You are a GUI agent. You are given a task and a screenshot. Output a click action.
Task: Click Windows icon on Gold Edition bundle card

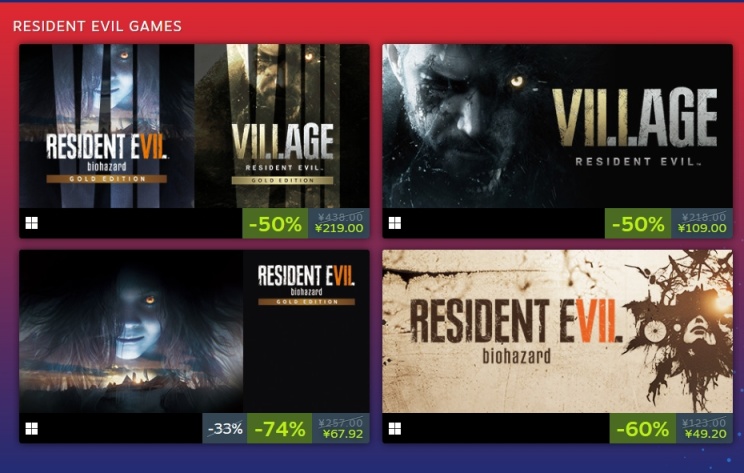31,223
